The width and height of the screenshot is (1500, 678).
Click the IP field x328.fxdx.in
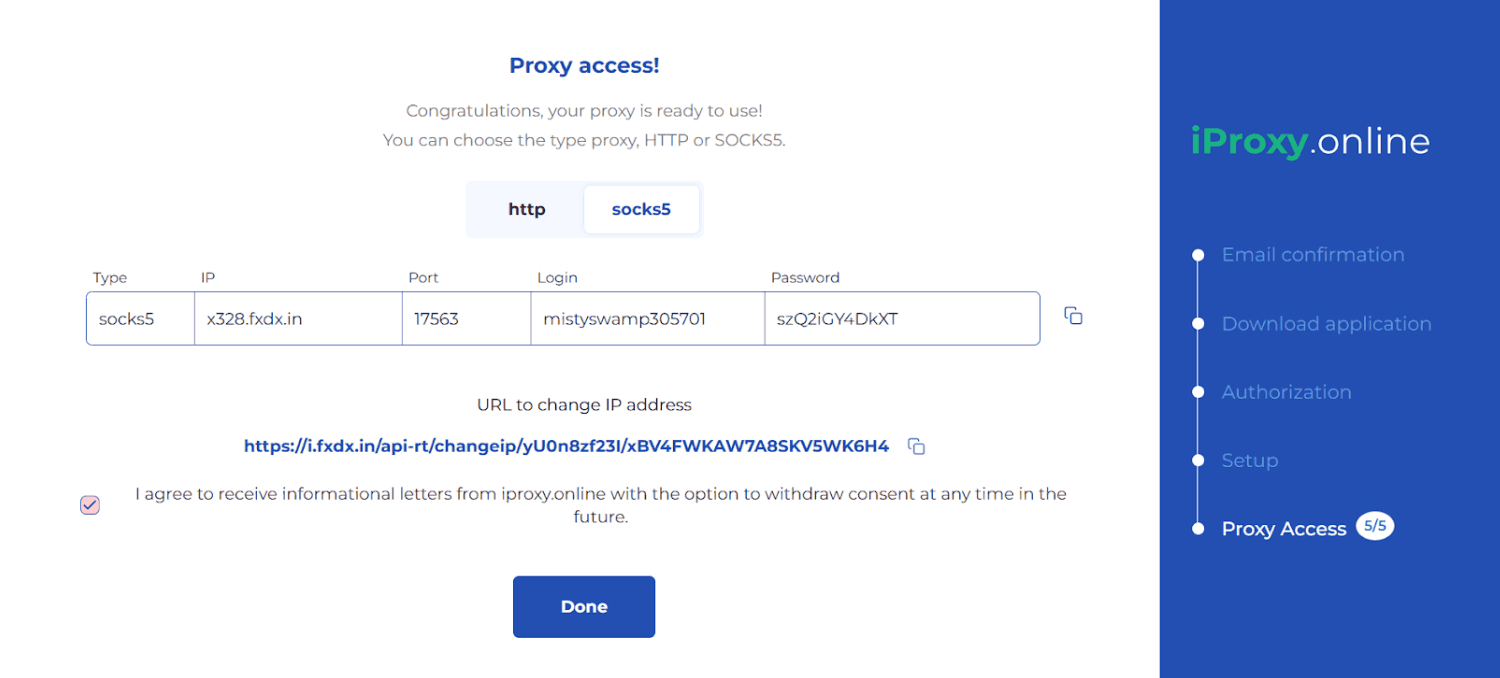pos(298,319)
